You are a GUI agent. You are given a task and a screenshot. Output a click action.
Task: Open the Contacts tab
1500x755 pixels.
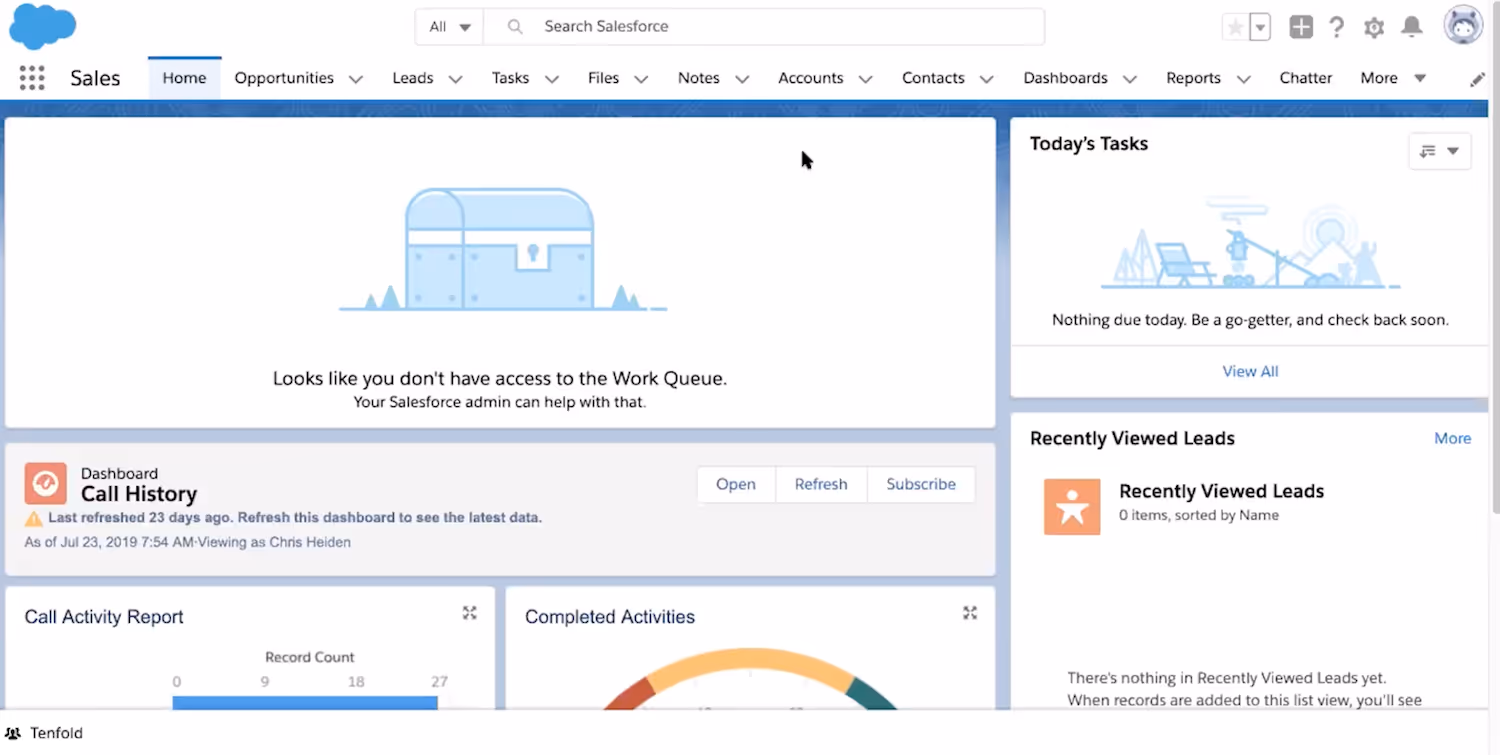(933, 78)
